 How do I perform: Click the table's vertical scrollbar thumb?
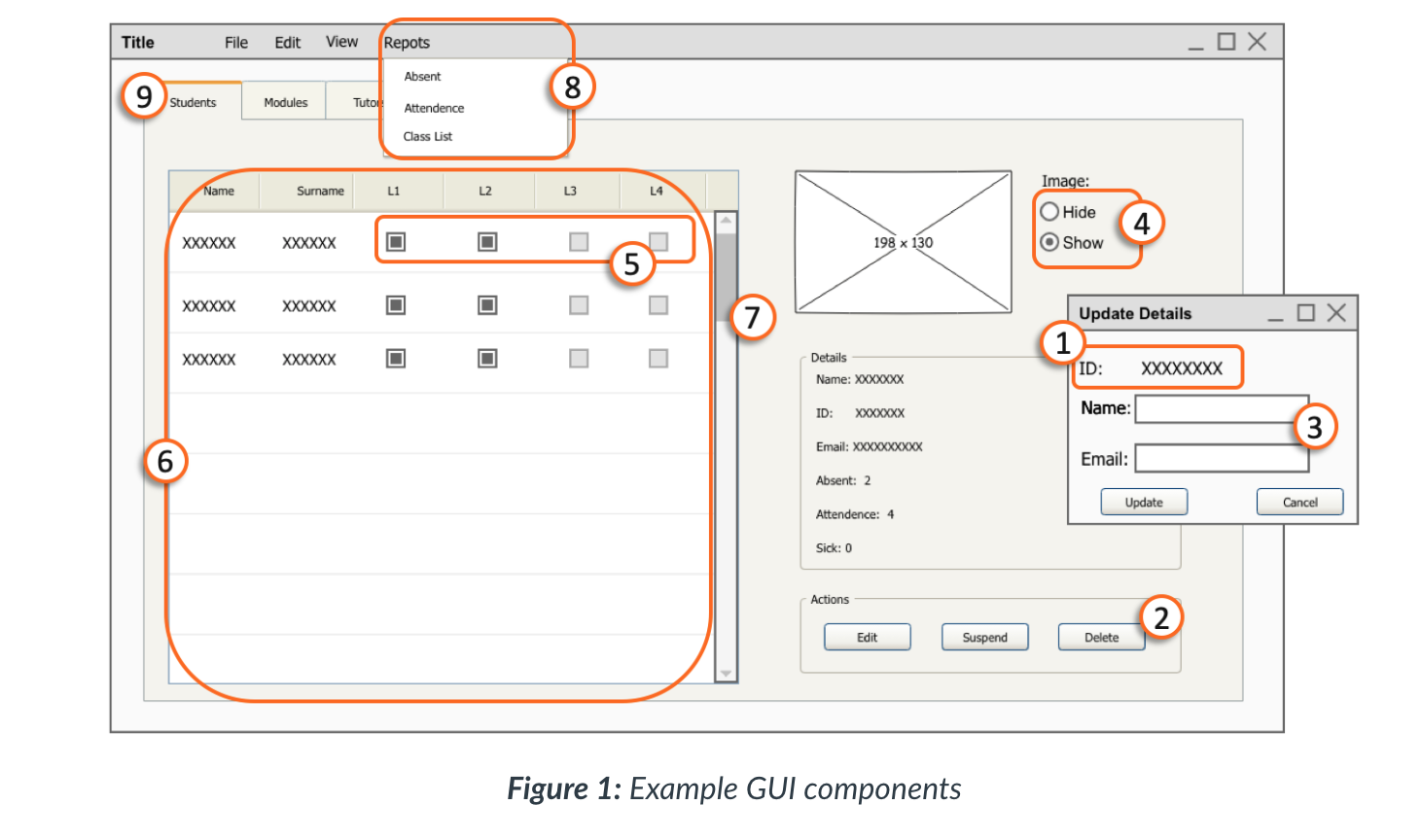[x=726, y=278]
